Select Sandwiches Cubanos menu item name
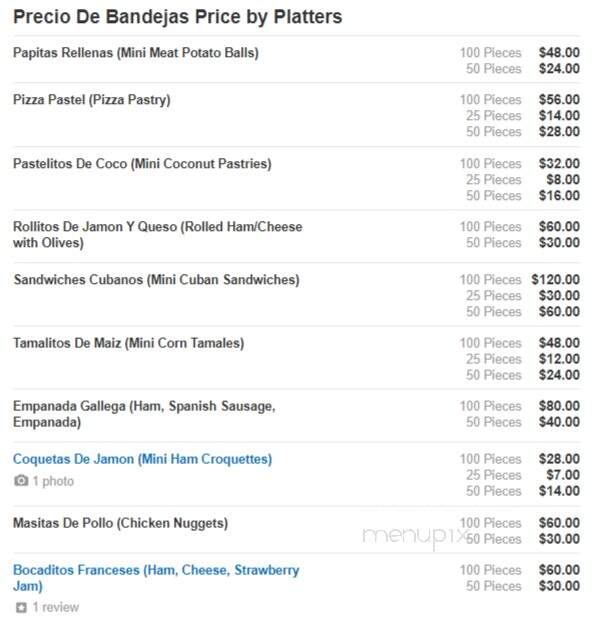Viewport: 595px width, 618px height. pyautogui.click(x=156, y=279)
